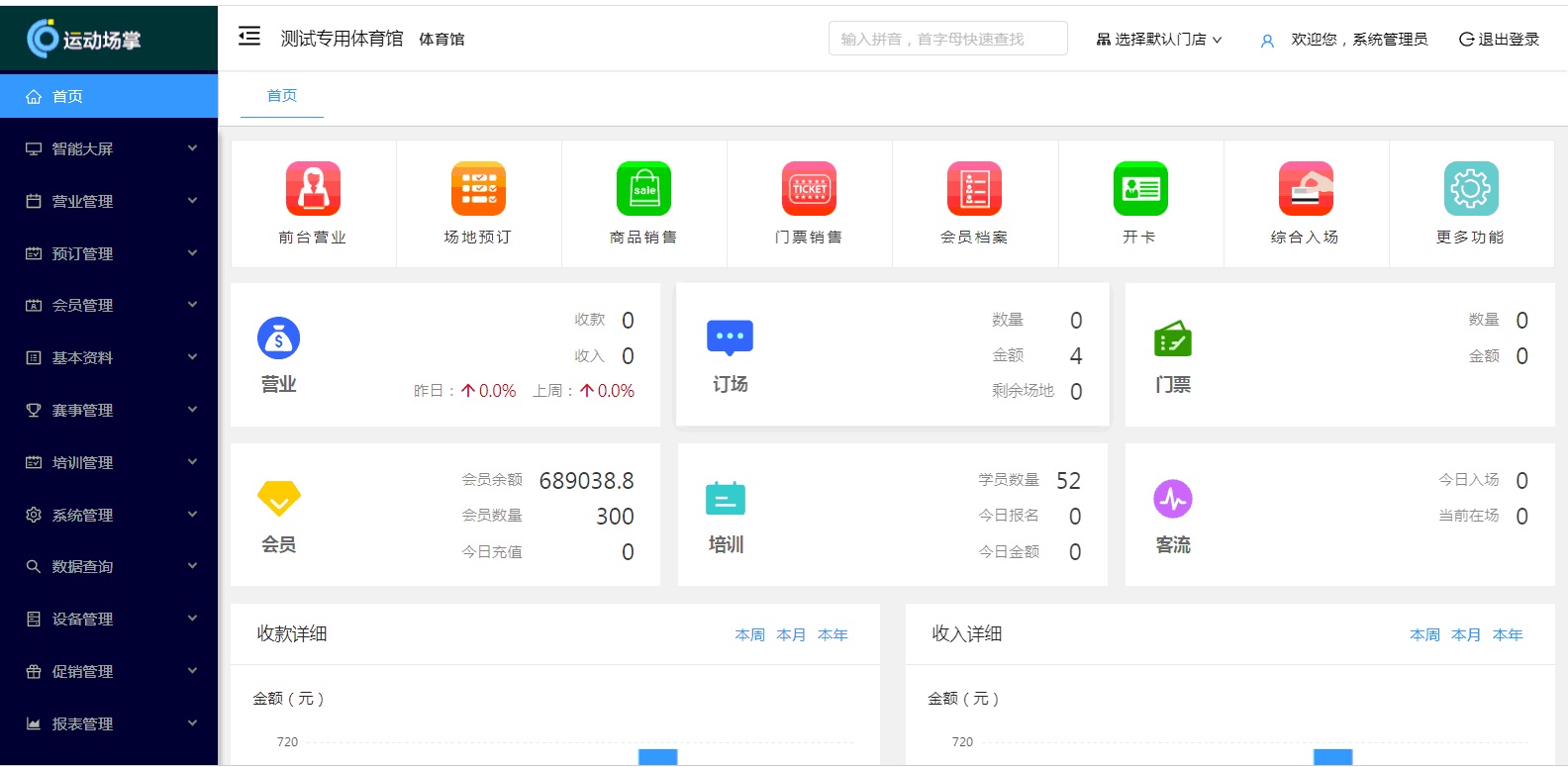Open the 综合入场 icon
Image resolution: width=1568 pixels, height=767 pixels.
tap(1306, 188)
